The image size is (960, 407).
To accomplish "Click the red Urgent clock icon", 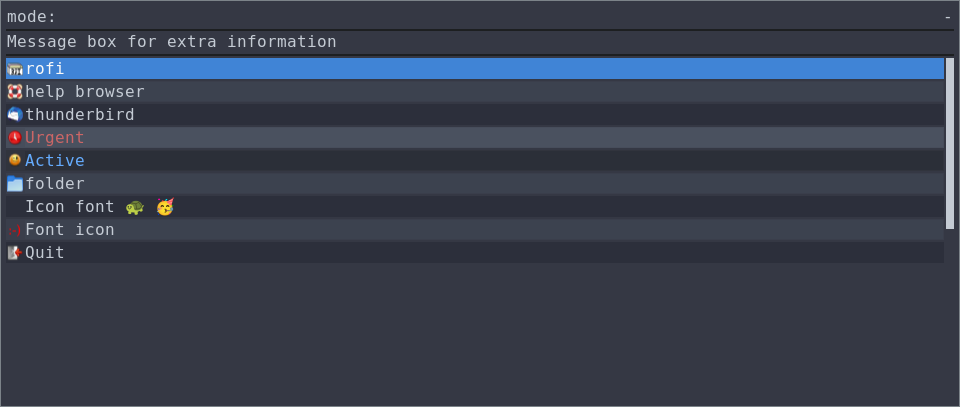I will point(15,138).
